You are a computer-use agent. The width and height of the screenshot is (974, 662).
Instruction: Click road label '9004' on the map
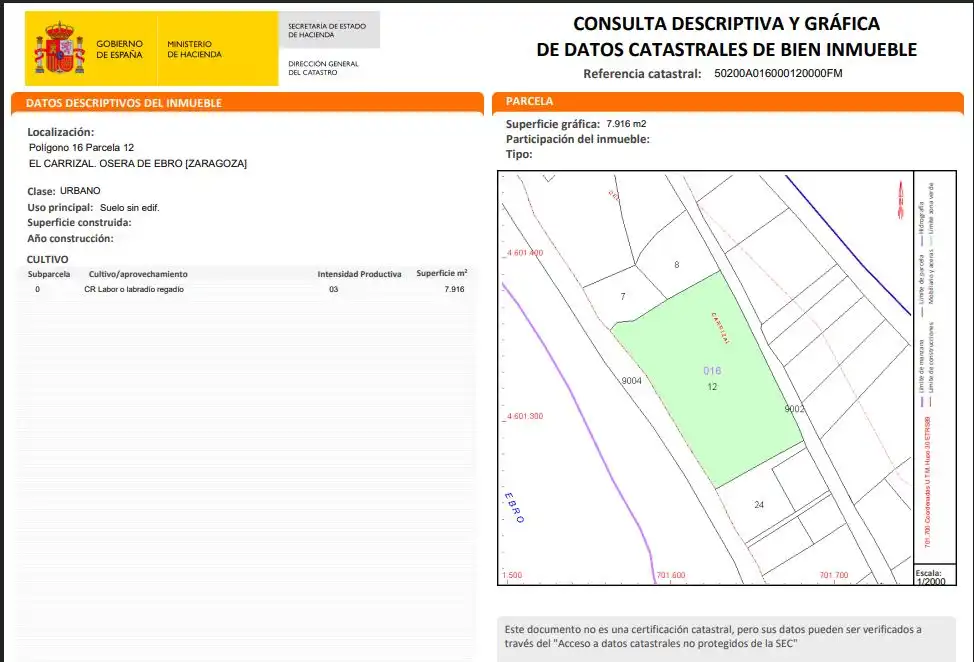[632, 381]
